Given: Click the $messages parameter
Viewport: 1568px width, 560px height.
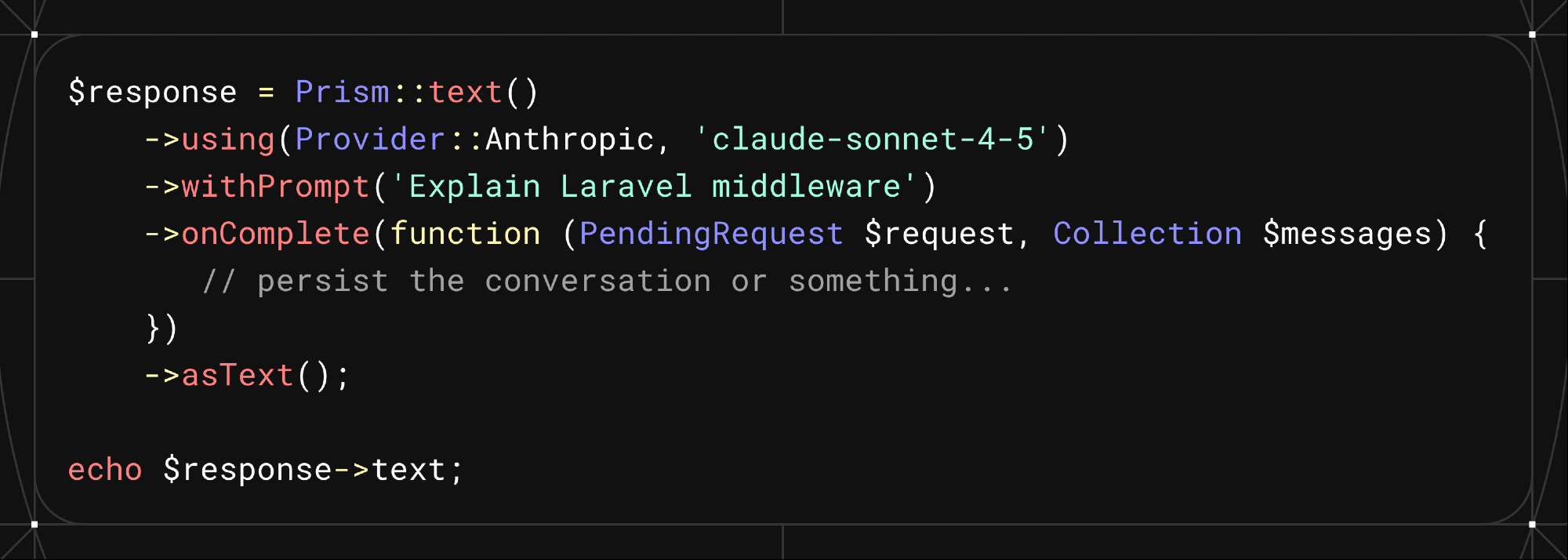Looking at the screenshot, I should 1347,234.
